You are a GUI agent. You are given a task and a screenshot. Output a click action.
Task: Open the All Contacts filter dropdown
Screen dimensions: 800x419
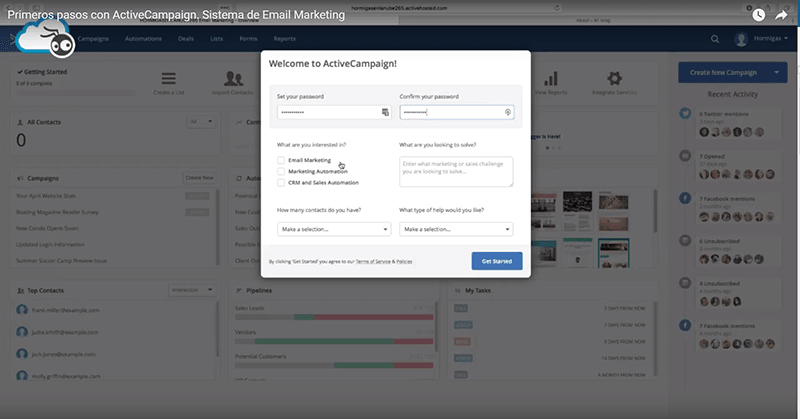coord(201,121)
